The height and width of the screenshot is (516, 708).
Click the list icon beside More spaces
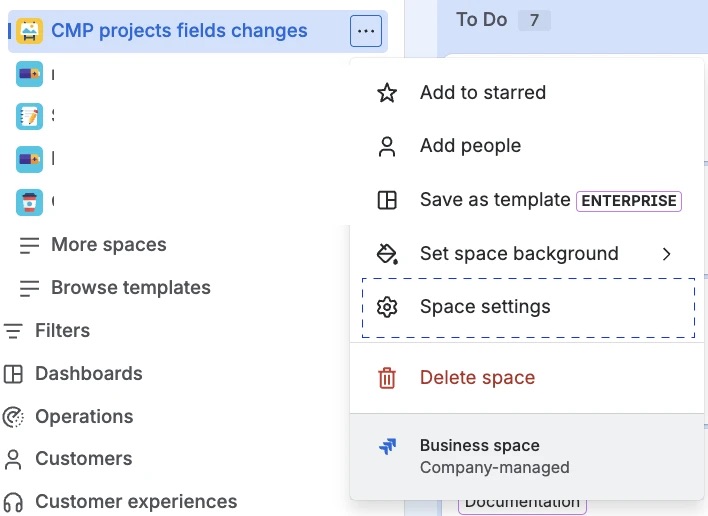point(30,245)
